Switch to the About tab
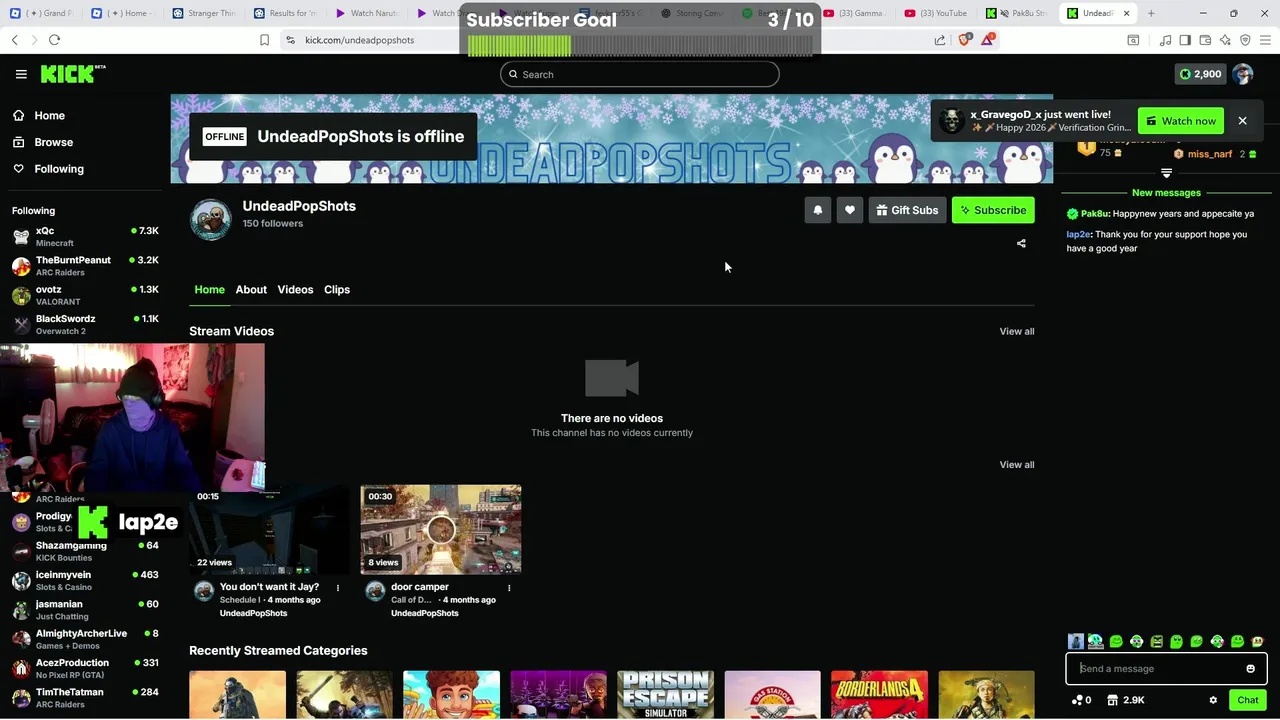 pyautogui.click(x=251, y=289)
